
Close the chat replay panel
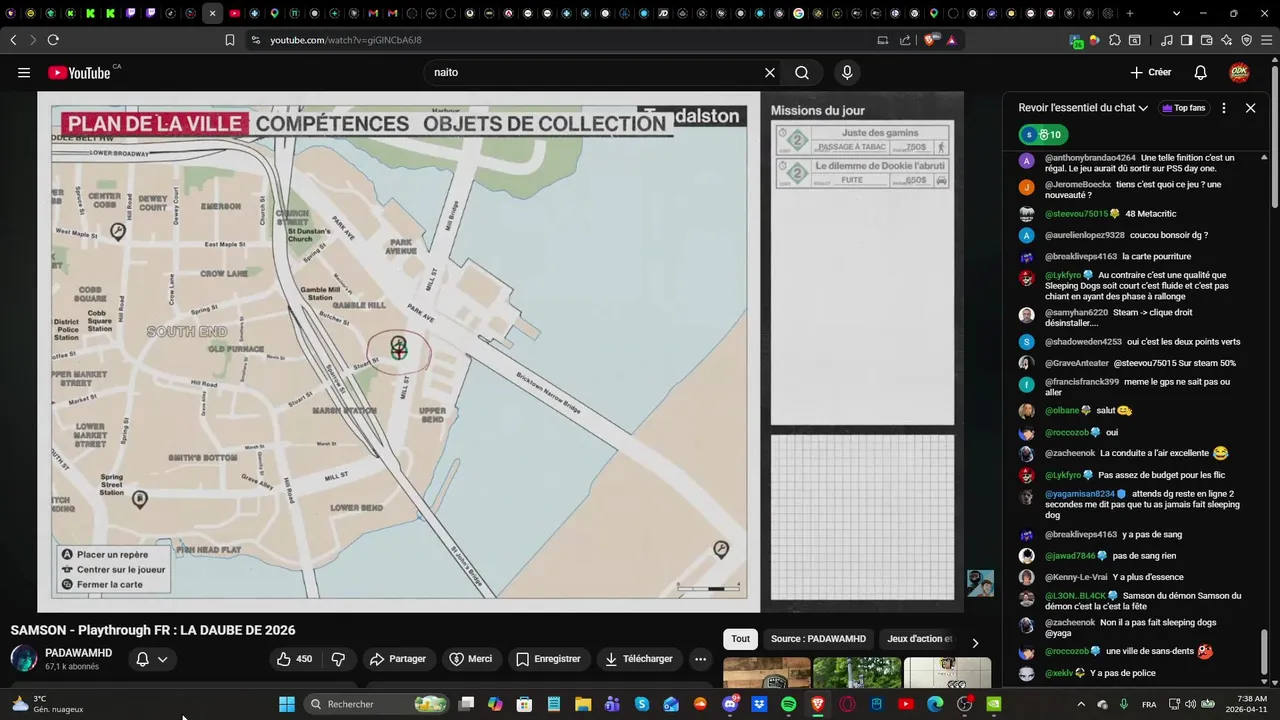click(x=1250, y=108)
